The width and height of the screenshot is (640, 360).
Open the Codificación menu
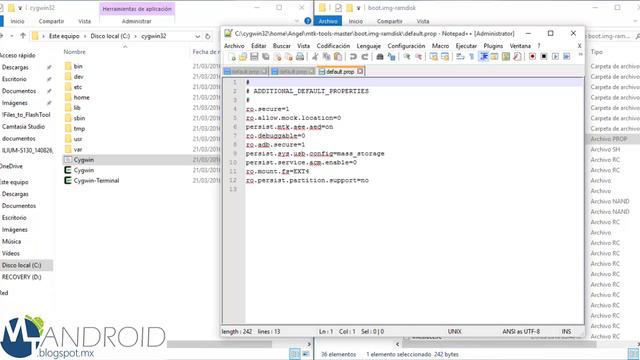(x=333, y=46)
